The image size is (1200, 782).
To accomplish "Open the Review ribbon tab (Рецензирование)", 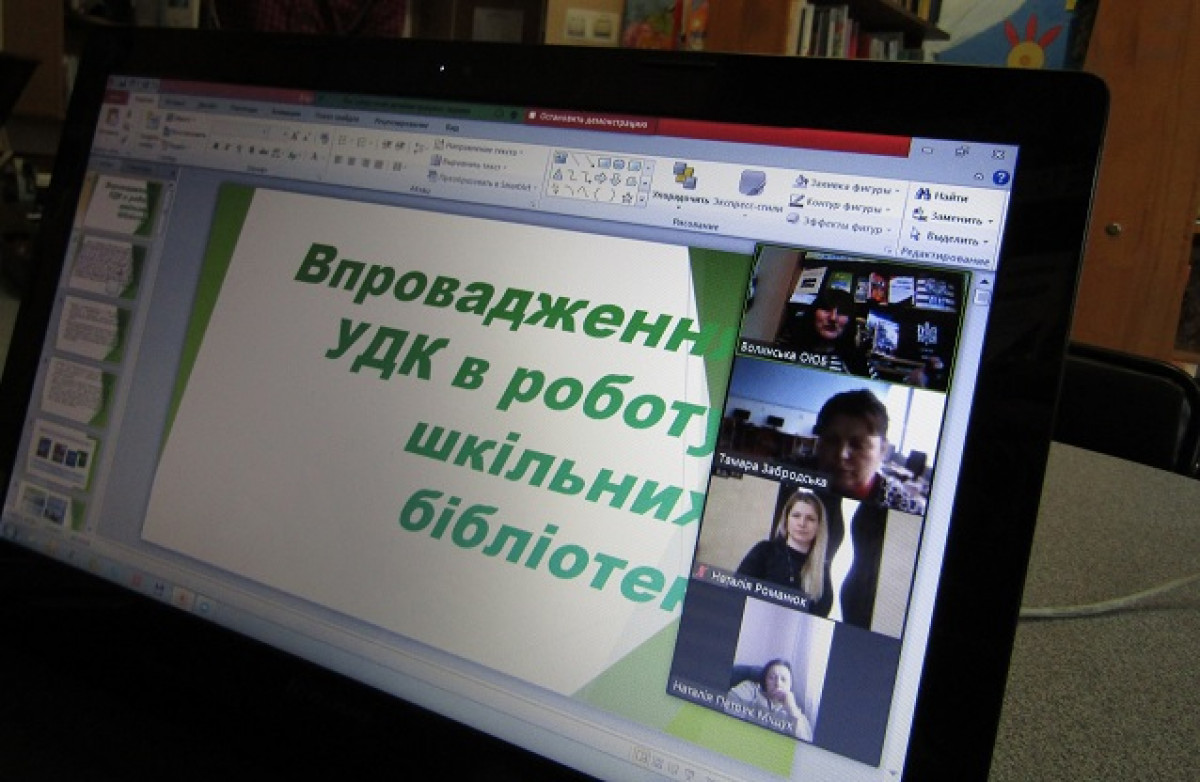I will click(x=400, y=122).
